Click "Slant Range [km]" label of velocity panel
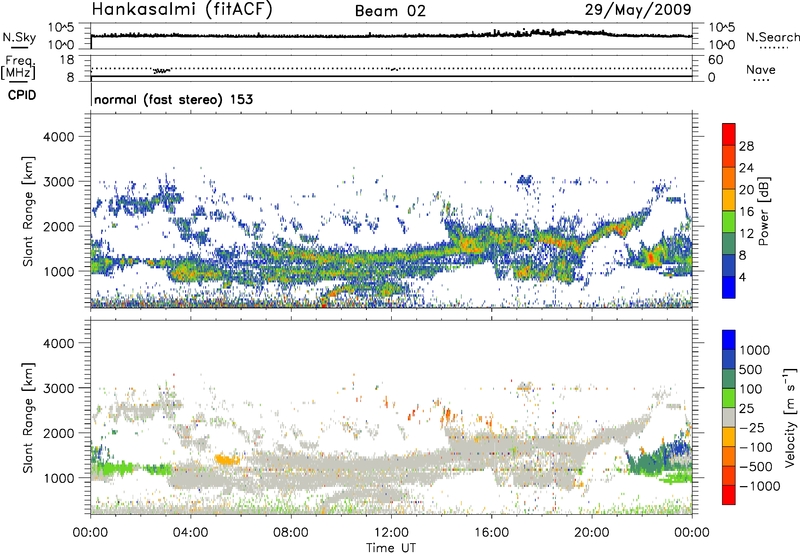 [28, 417]
